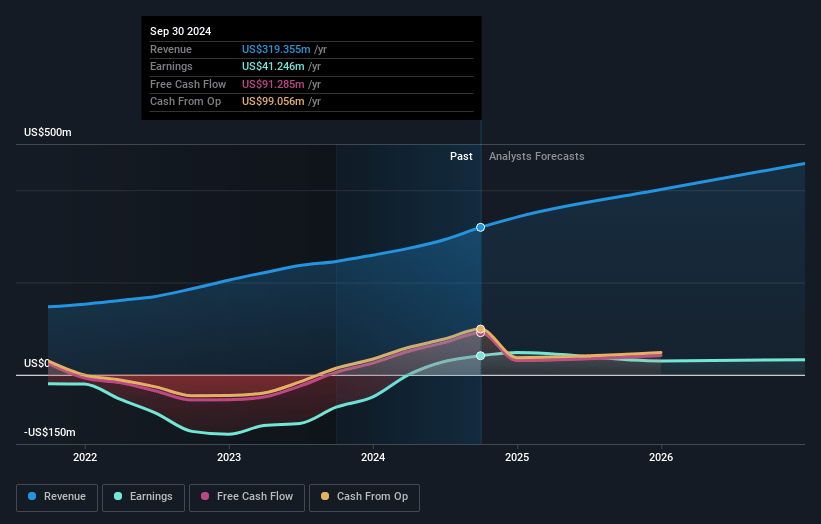Click the Analysts Forecasts label

tap(537, 156)
